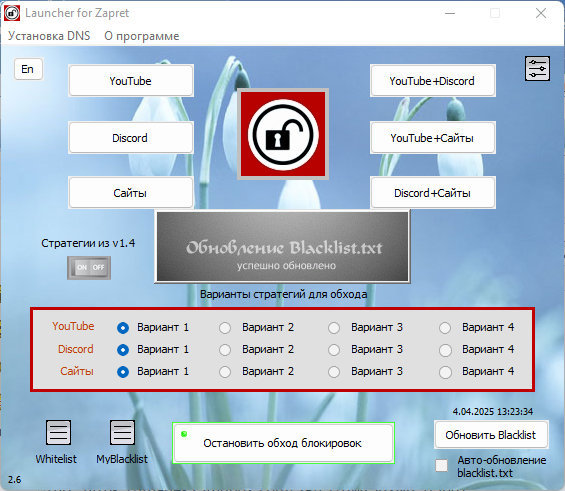Choose the YouTube+Discord preset button
The image size is (565, 491).
coord(433,81)
